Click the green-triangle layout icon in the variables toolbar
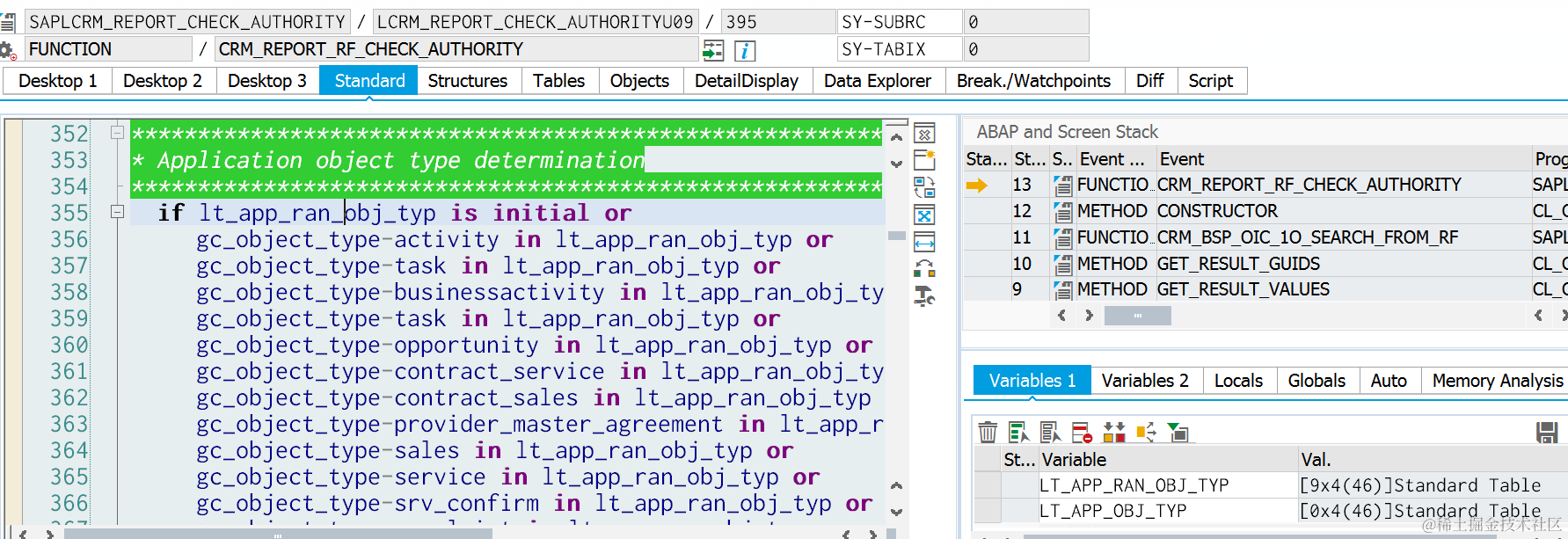The image size is (1568, 539). 1178,432
